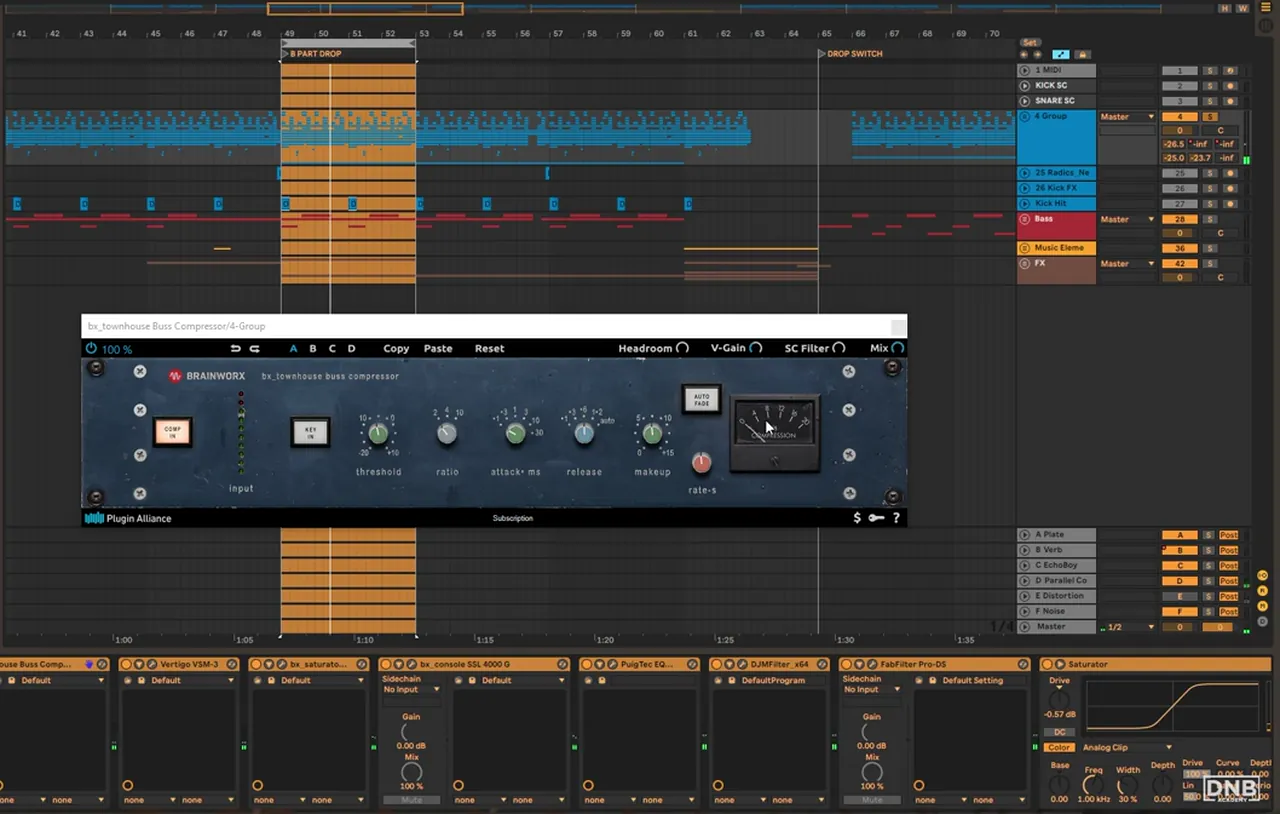This screenshot has height=814, width=1280.
Task: Unfold the Kick Hit track
Action: coord(1025,204)
